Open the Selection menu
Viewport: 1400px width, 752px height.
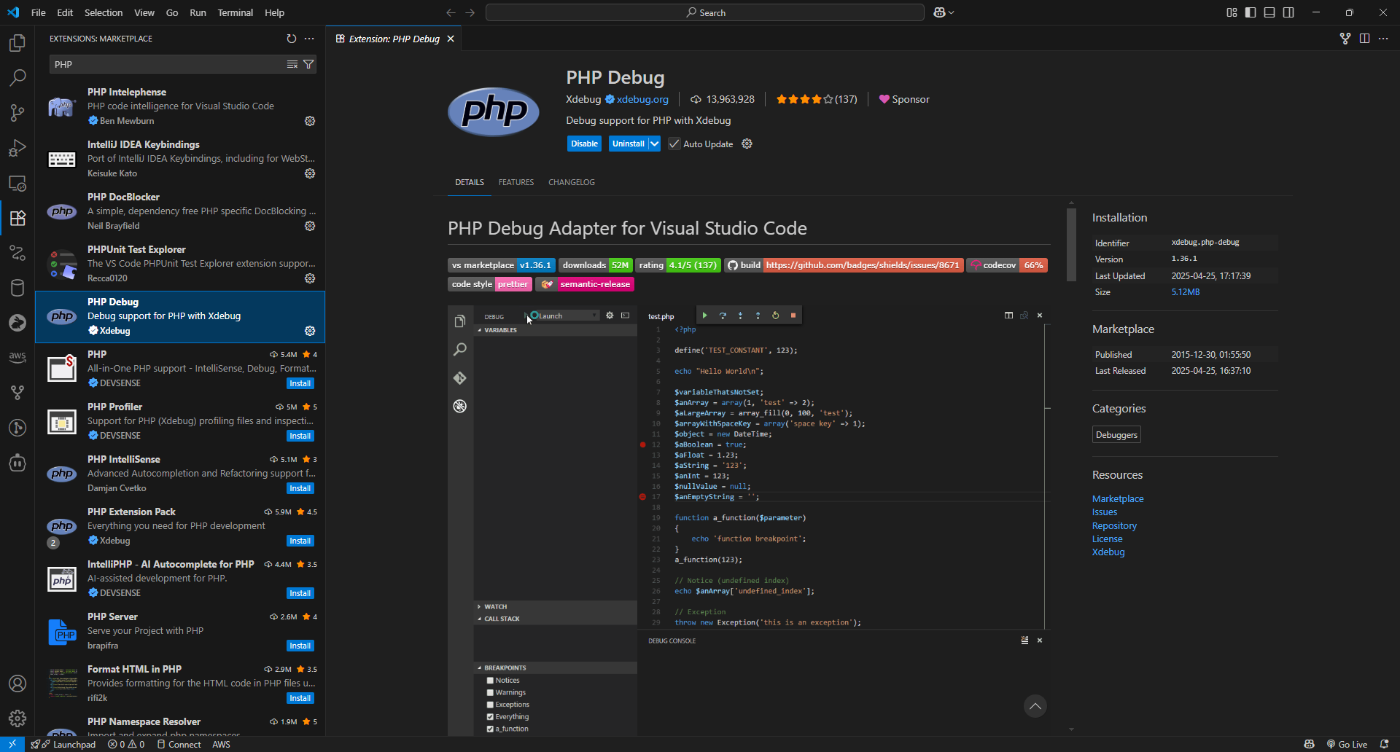click(x=103, y=13)
